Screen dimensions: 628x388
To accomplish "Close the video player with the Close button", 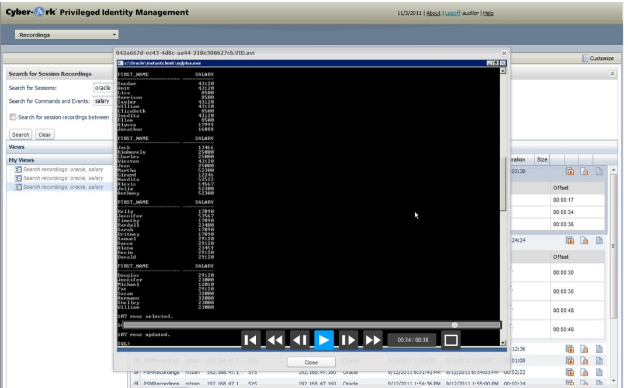I will tap(311, 362).
